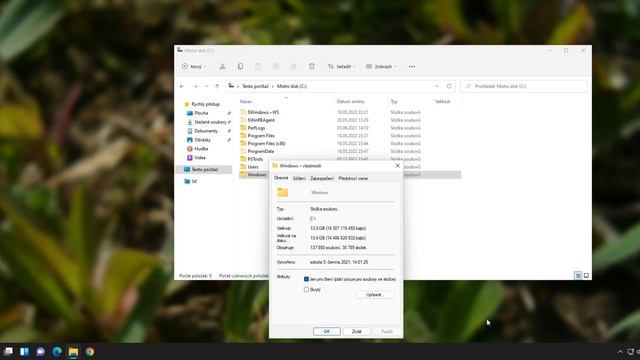
Task: Open File Explorer from the taskbar
Action: click(73, 351)
